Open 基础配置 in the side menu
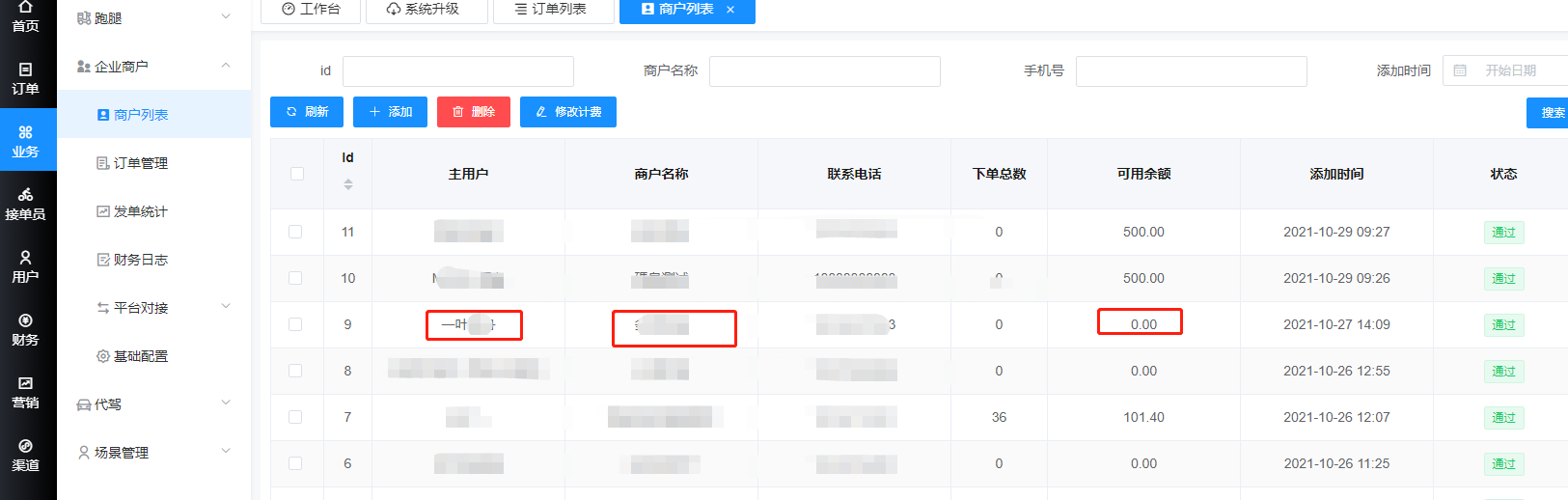Image resolution: width=1568 pixels, height=500 pixels. coord(154,355)
